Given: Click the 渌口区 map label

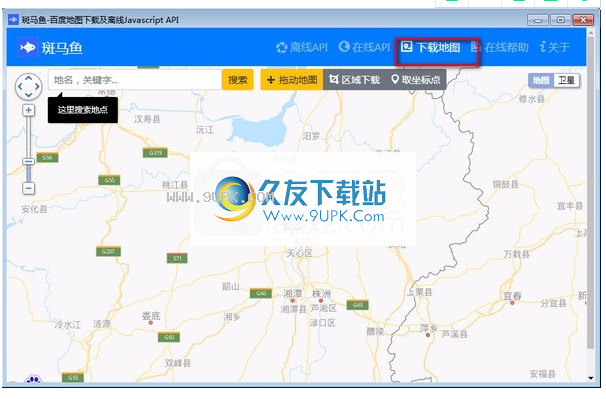Looking at the screenshot, I should click(323, 323).
